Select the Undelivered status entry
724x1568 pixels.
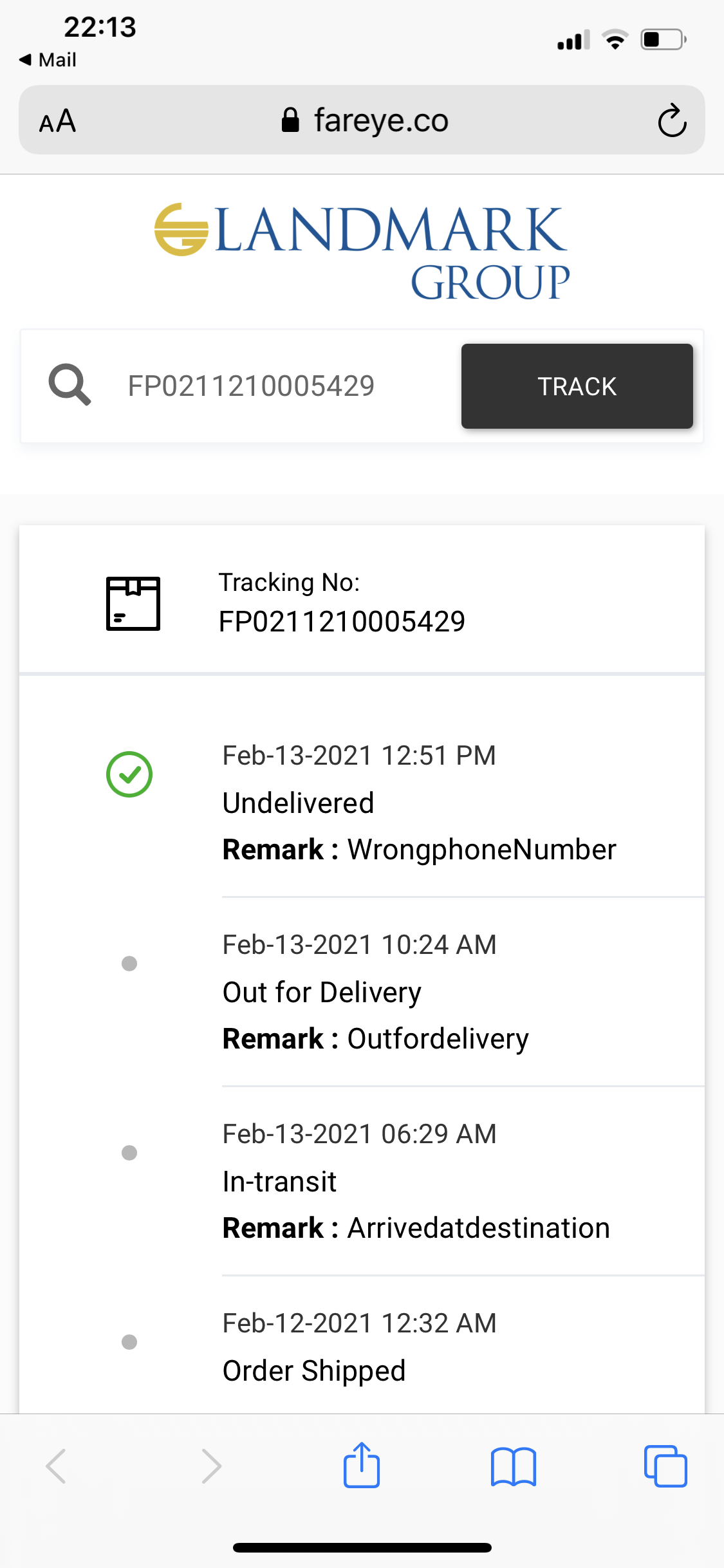[298, 803]
